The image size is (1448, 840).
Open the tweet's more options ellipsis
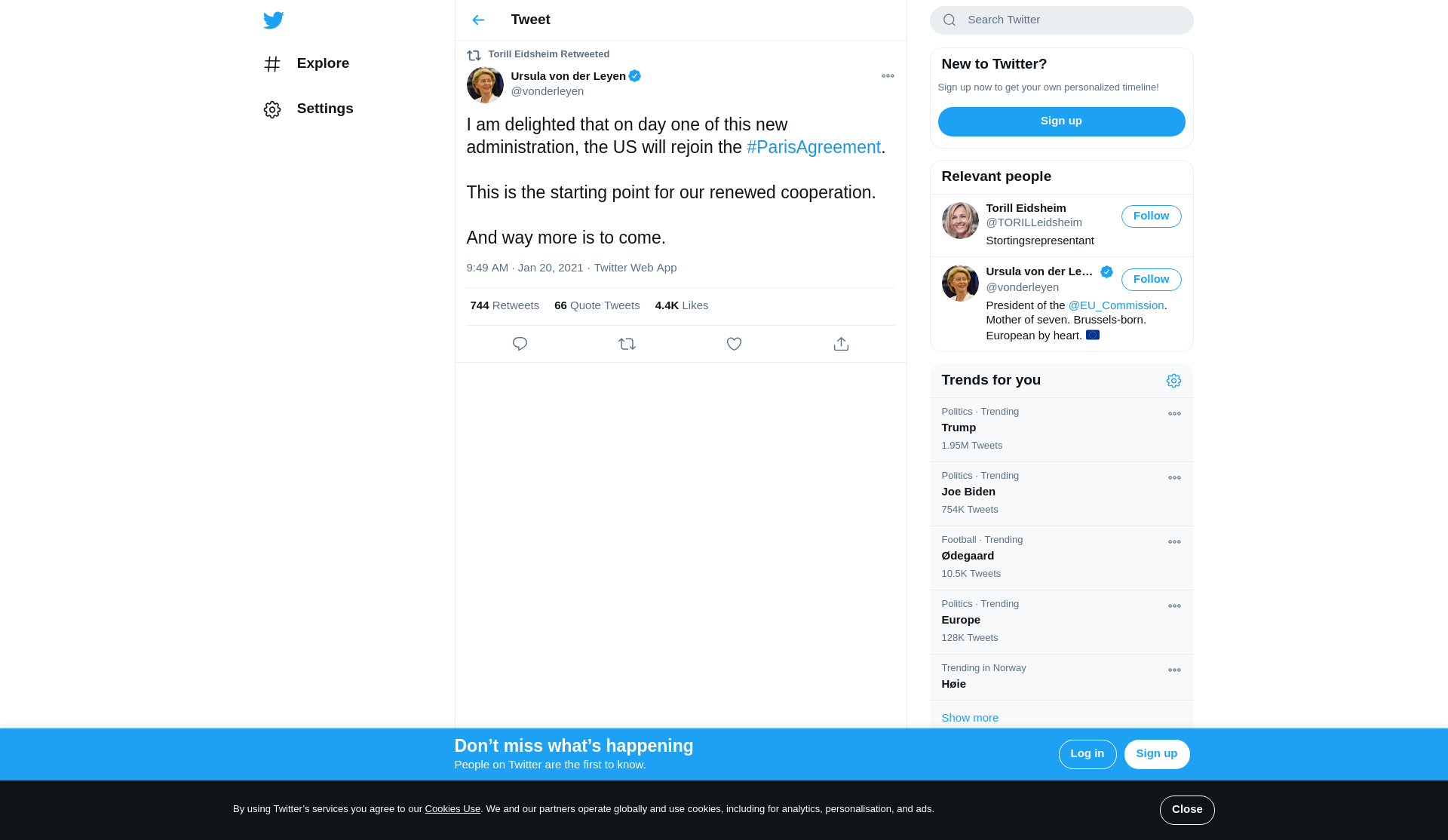(x=888, y=76)
